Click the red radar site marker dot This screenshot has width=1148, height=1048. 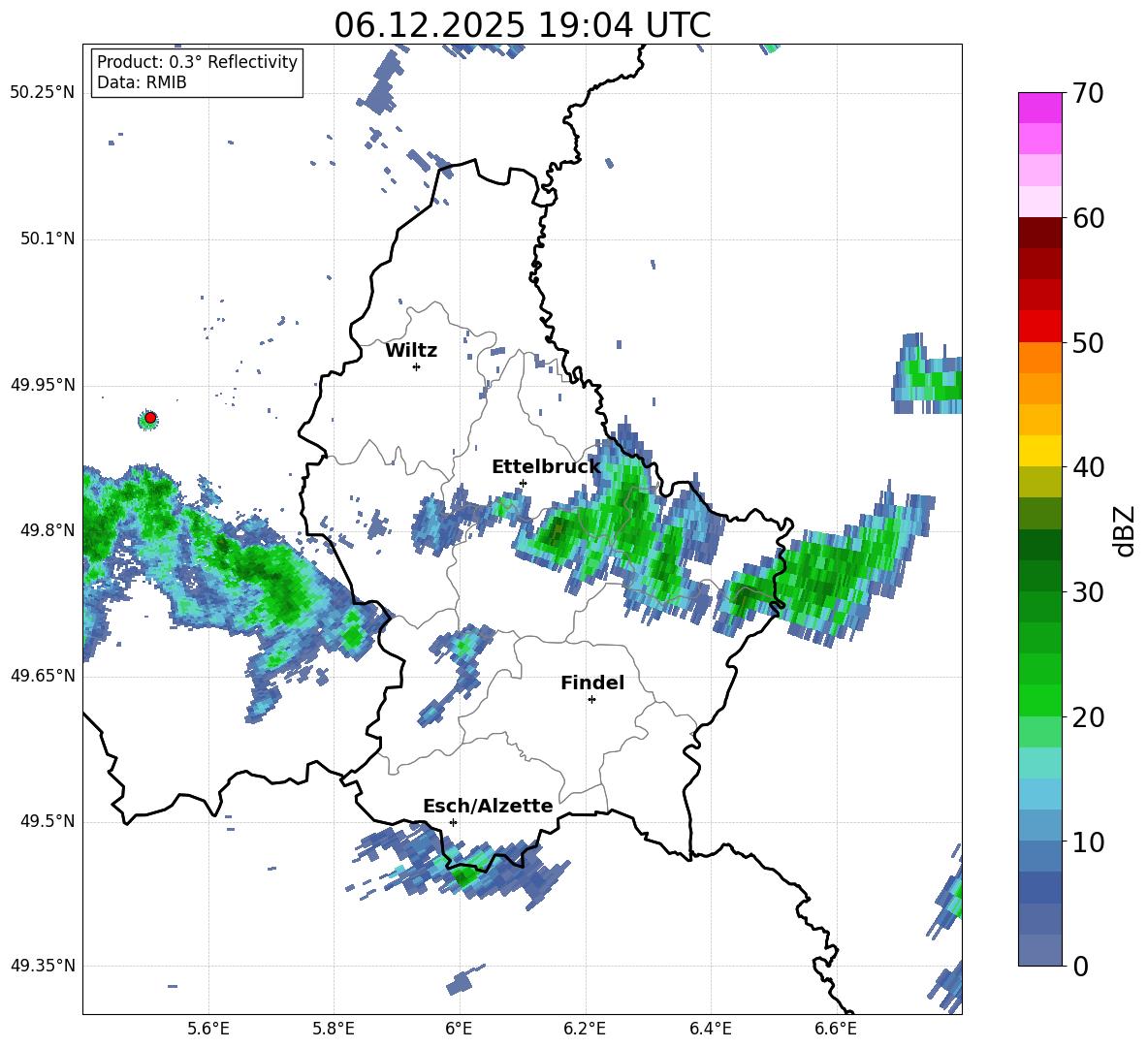click(150, 418)
